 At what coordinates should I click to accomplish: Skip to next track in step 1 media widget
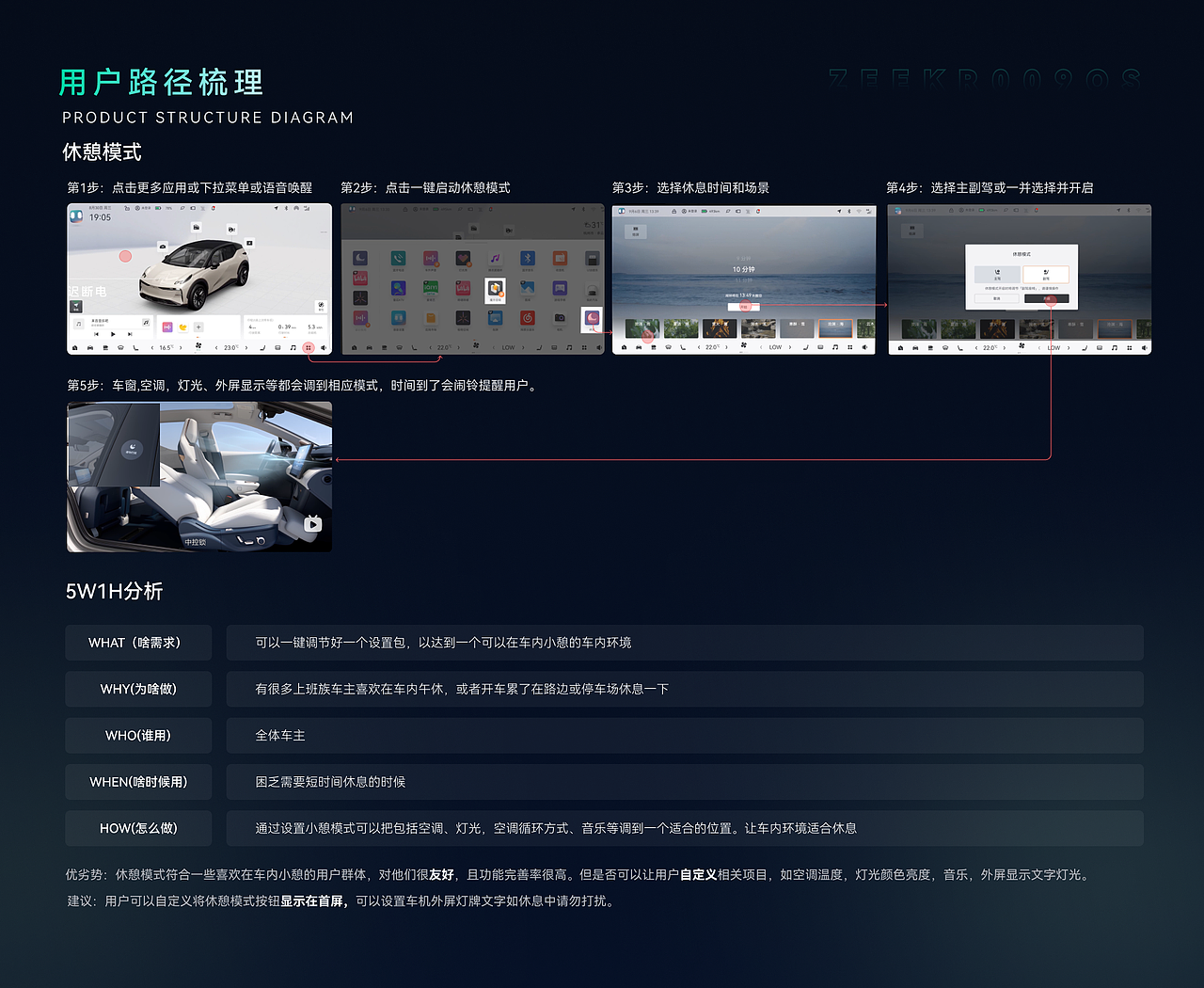(130, 334)
